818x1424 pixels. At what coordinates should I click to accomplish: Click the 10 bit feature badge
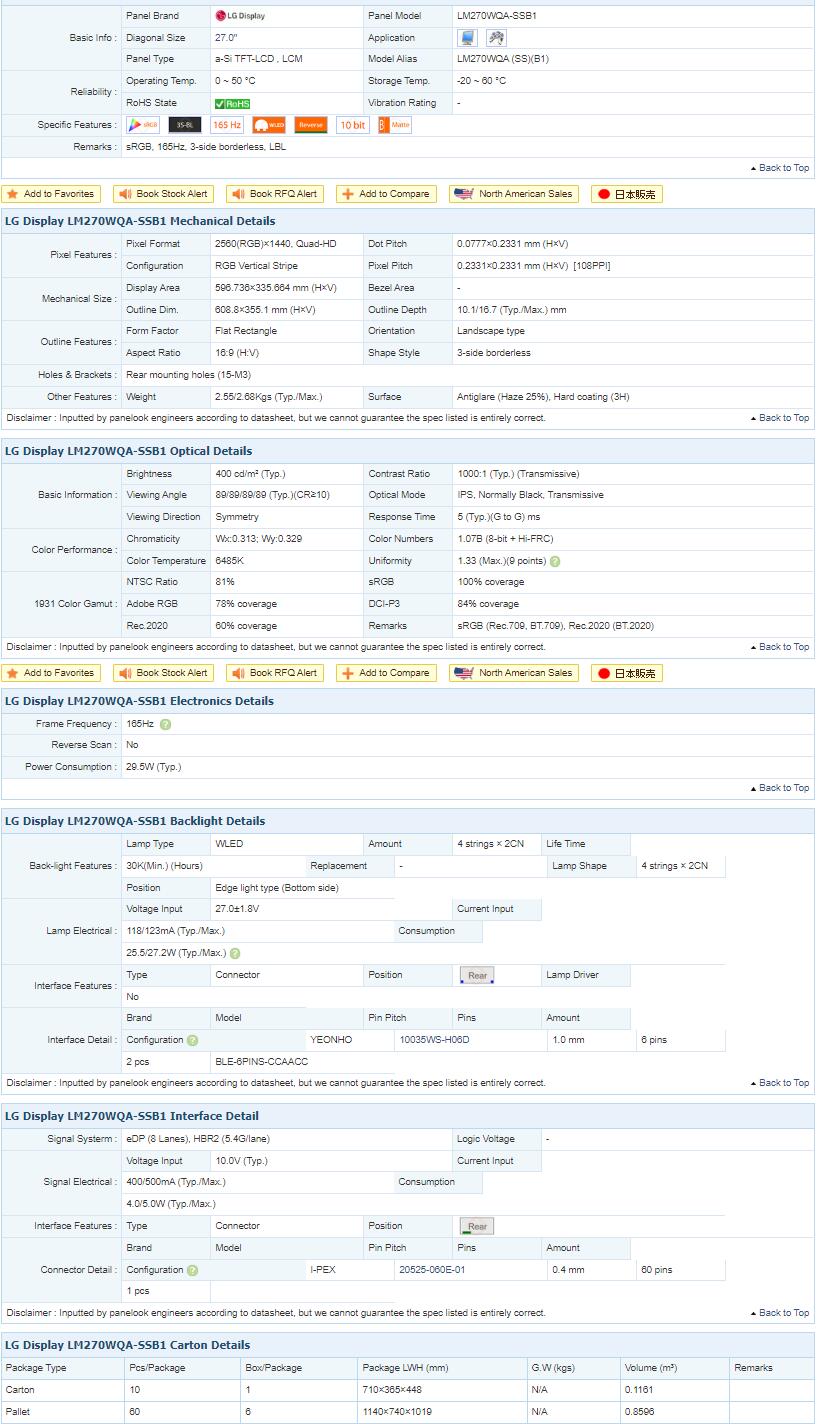pos(352,125)
